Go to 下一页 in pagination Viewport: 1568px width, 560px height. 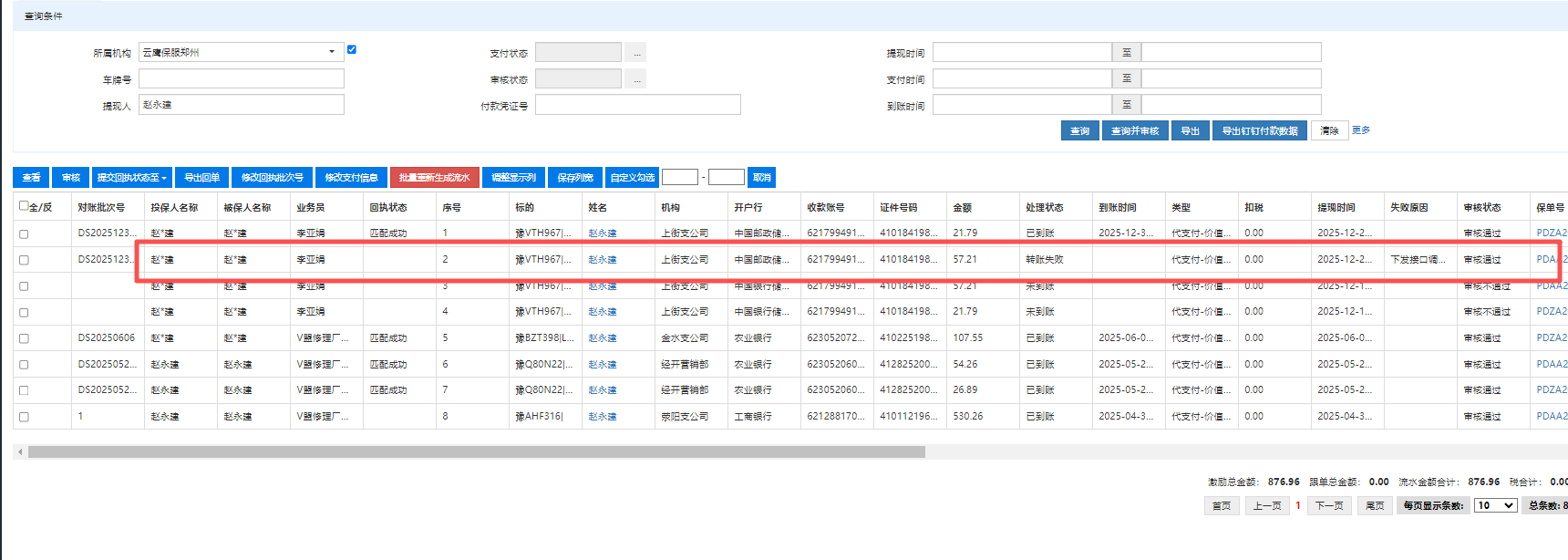1328,505
